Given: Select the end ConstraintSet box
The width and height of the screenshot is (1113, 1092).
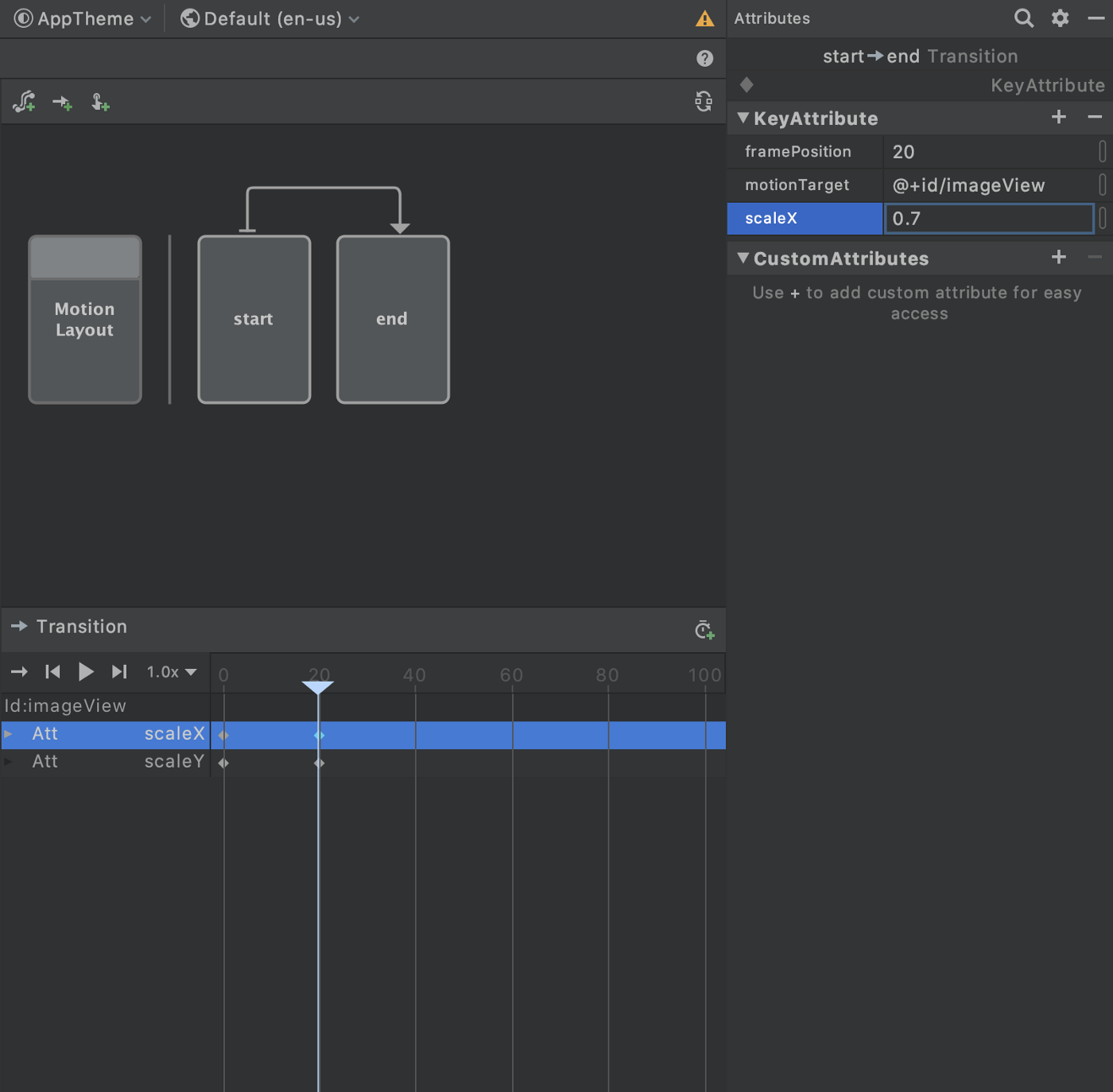Looking at the screenshot, I should (x=393, y=319).
